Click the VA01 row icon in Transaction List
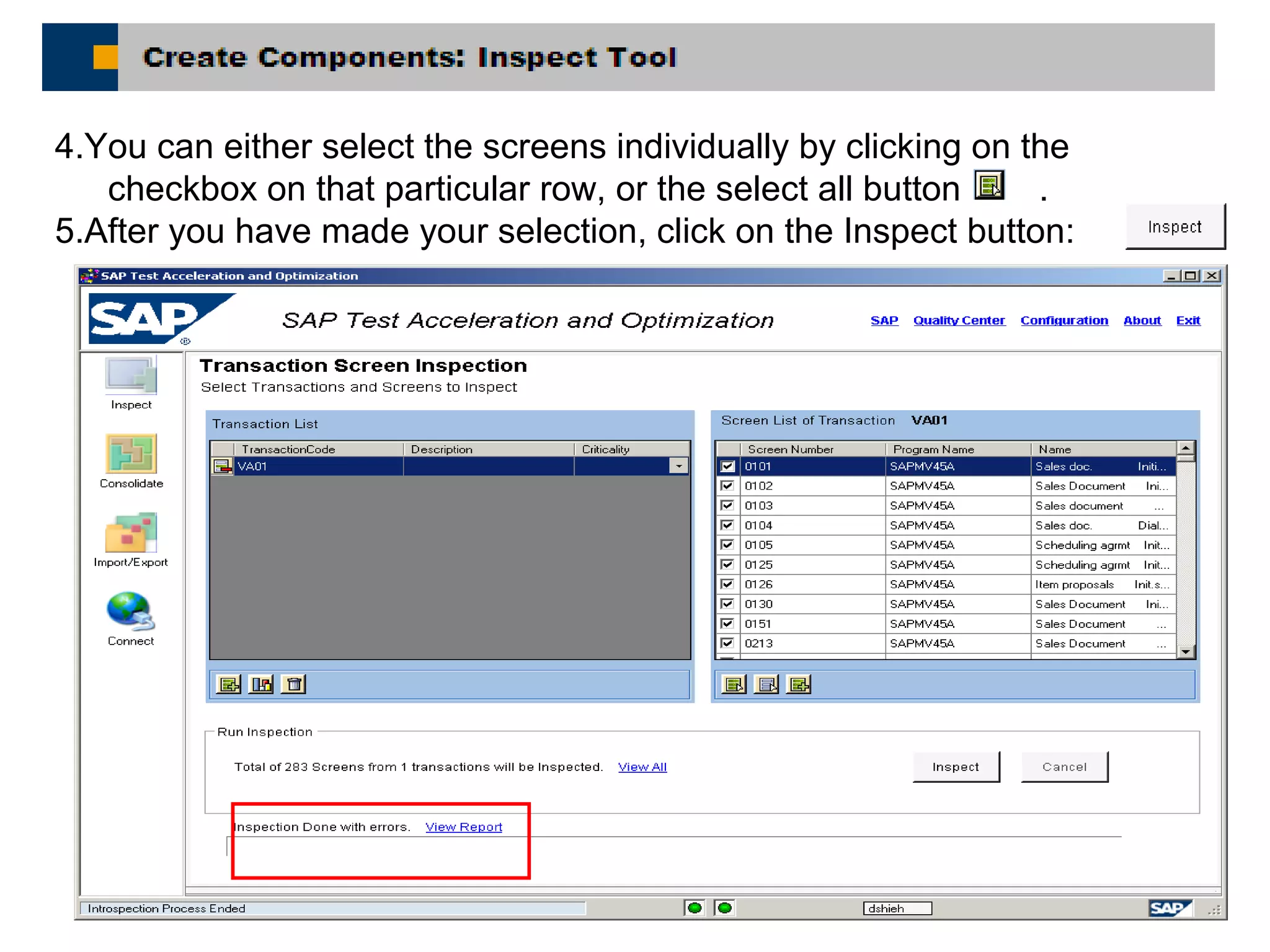 (x=222, y=466)
